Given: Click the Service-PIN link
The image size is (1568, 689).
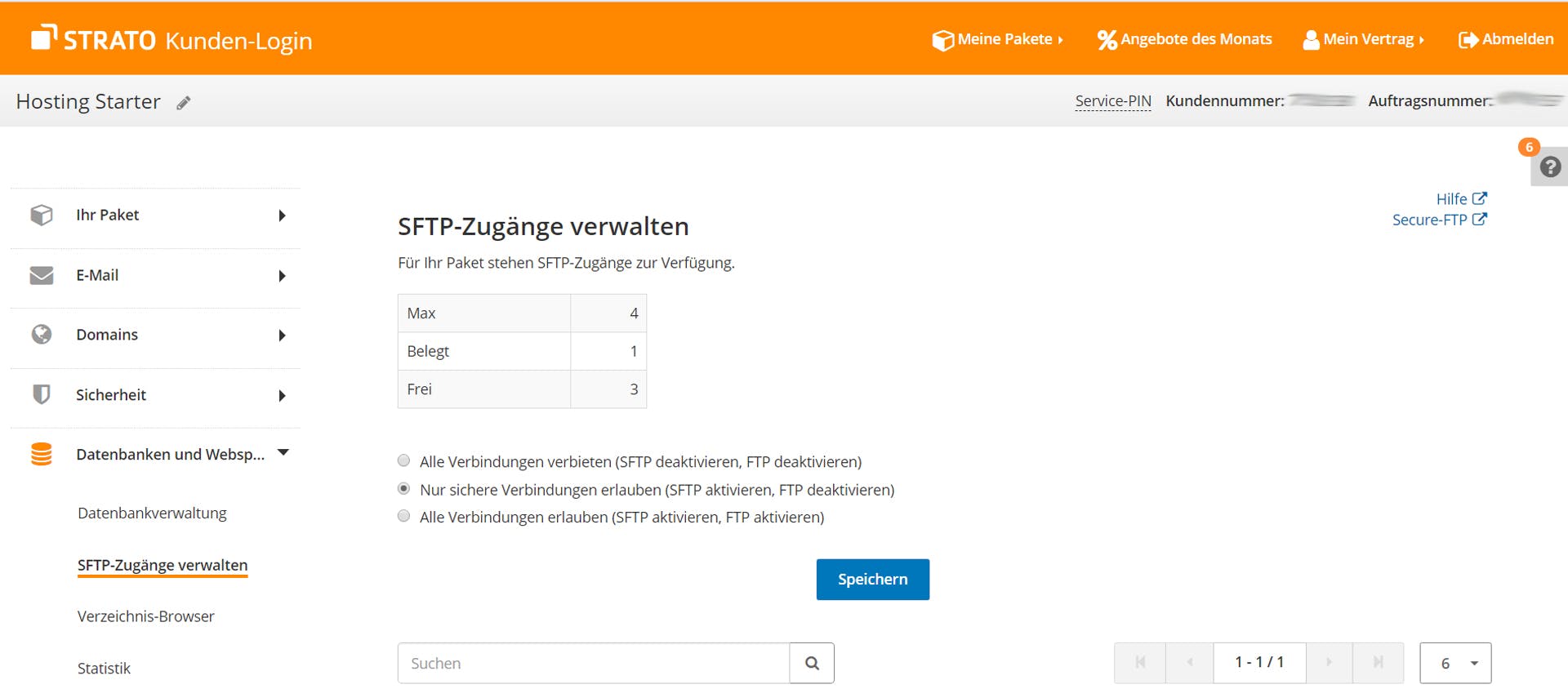Looking at the screenshot, I should (x=1113, y=101).
